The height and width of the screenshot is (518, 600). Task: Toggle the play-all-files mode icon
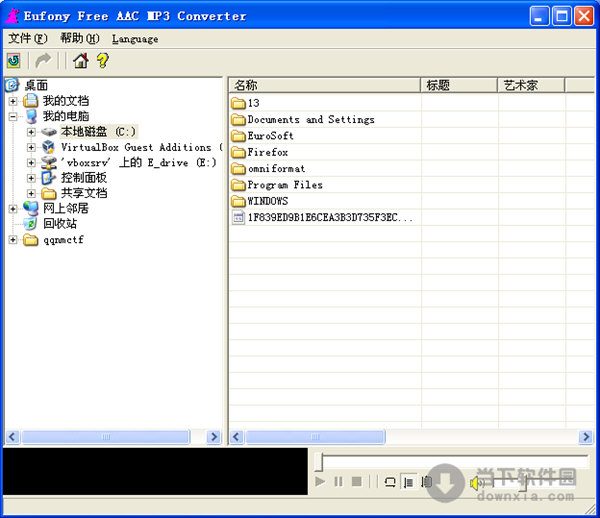[426, 482]
